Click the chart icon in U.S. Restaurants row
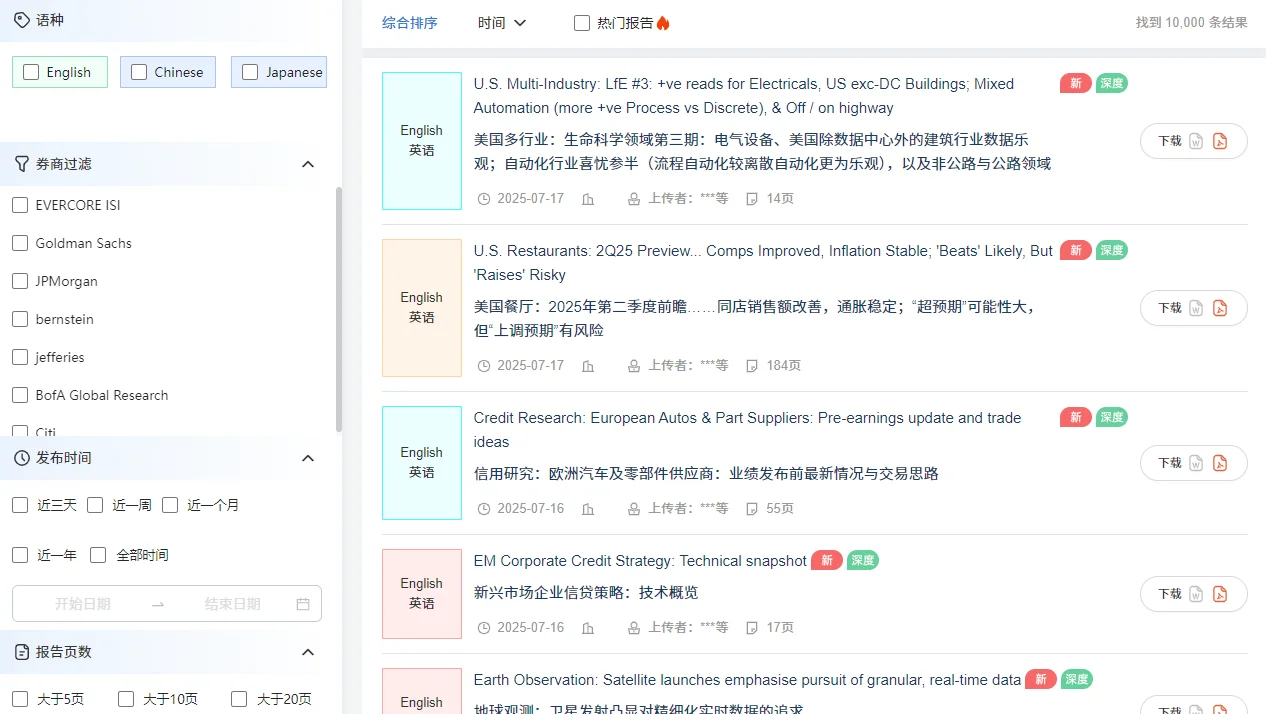1266x714 pixels. (x=588, y=366)
